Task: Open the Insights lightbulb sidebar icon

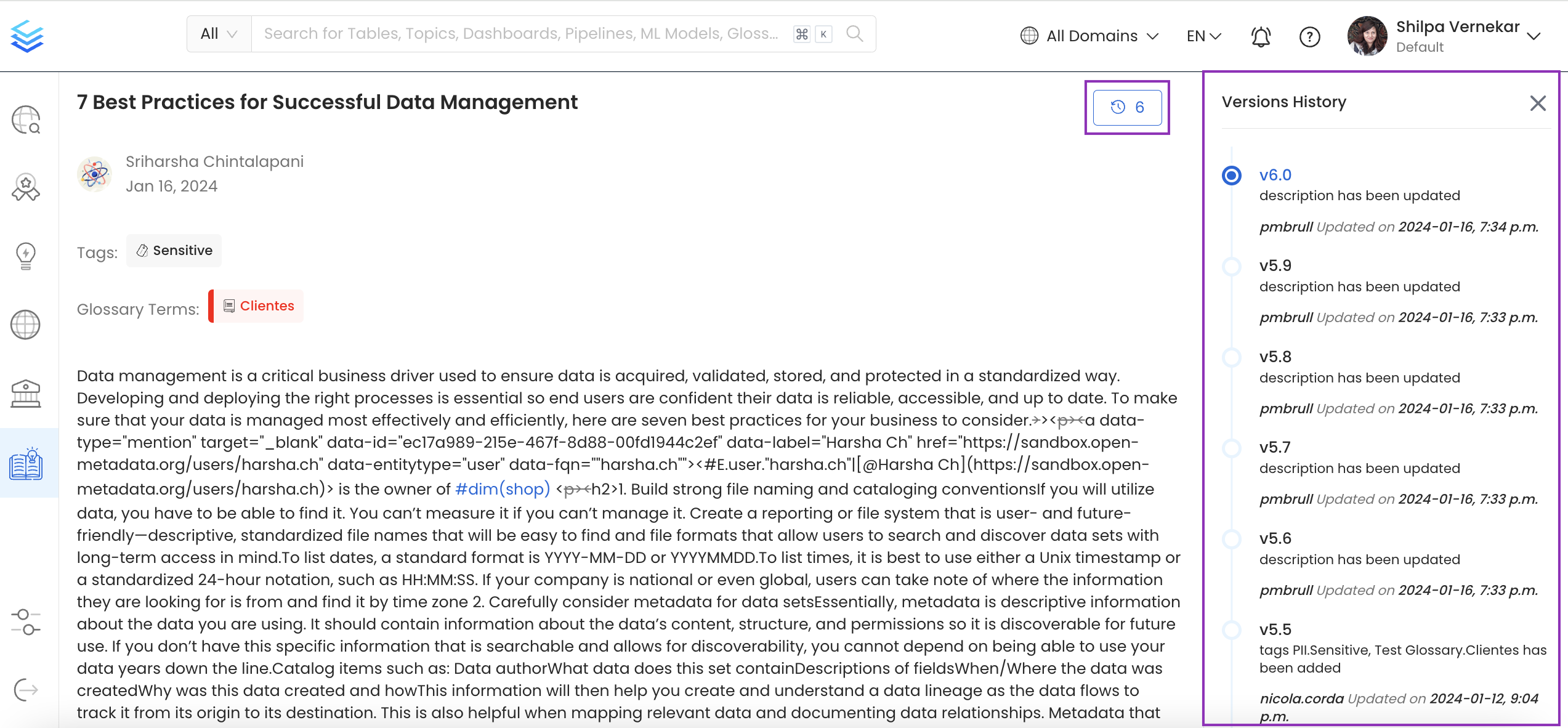Action: coord(26,256)
